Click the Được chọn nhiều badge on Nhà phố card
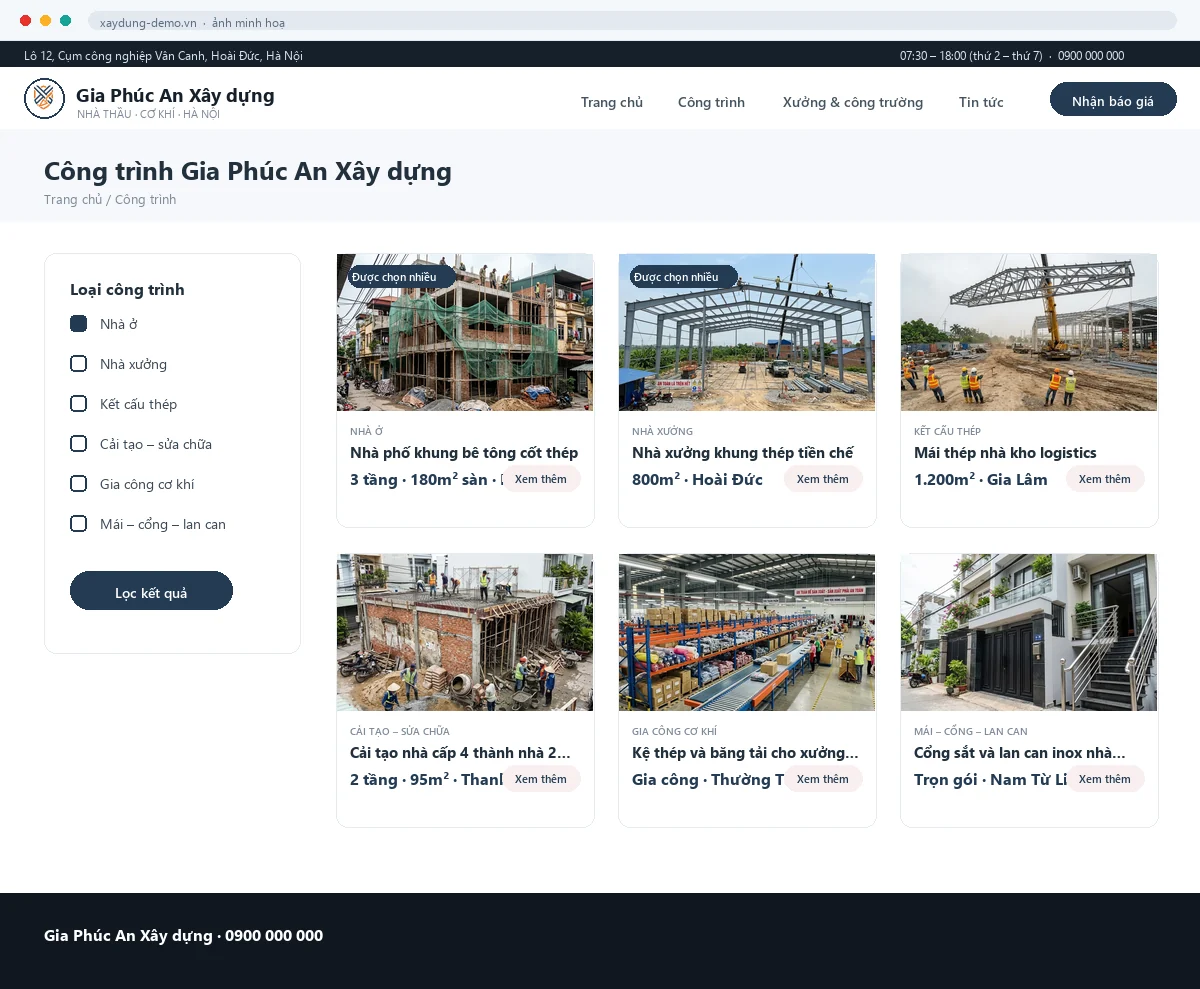 pyautogui.click(x=402, y=277)
